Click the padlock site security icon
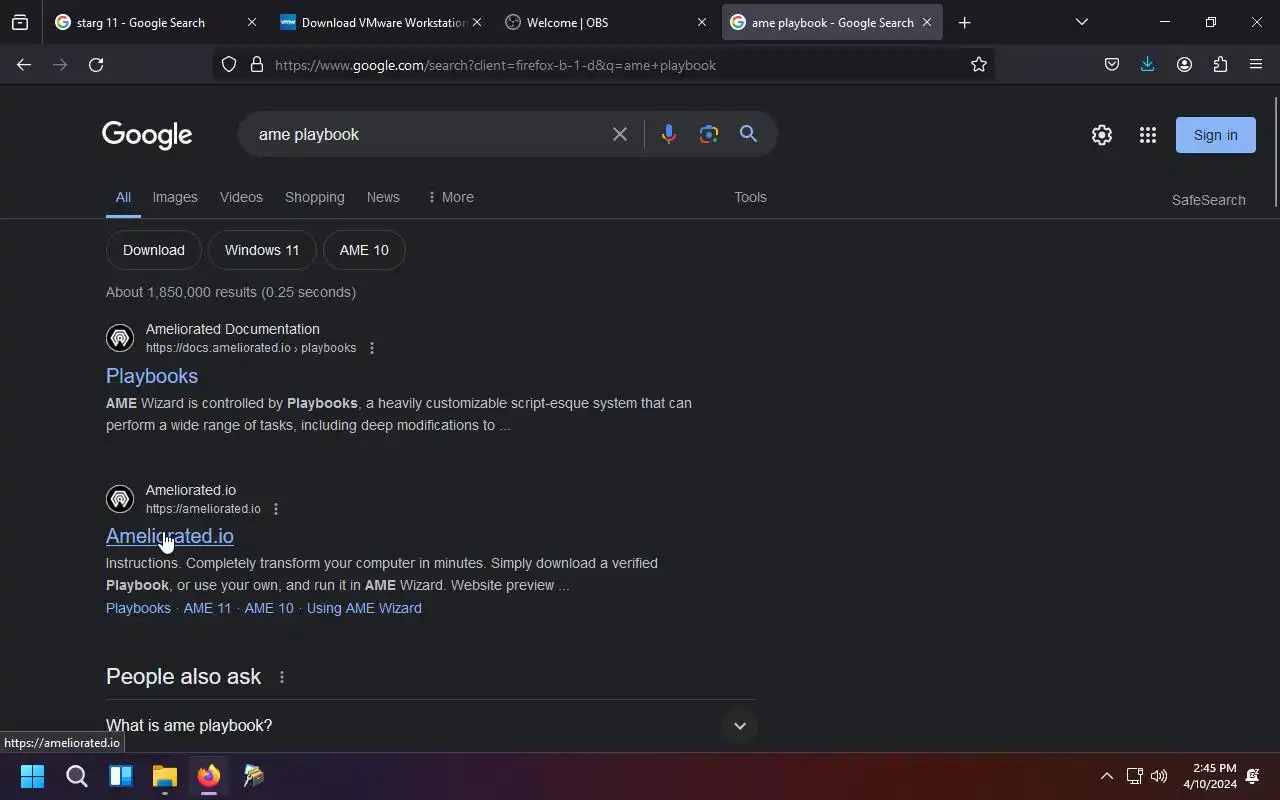1280x800 pixels. tap(257, 65)
